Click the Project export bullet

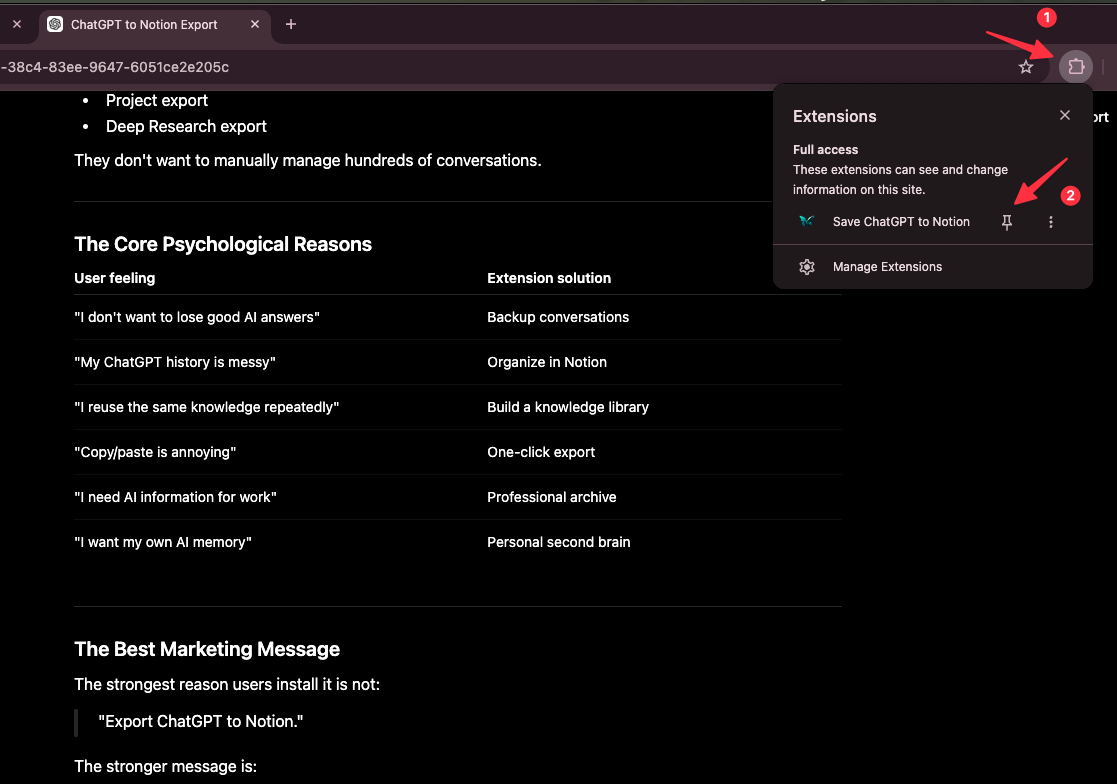157,100
